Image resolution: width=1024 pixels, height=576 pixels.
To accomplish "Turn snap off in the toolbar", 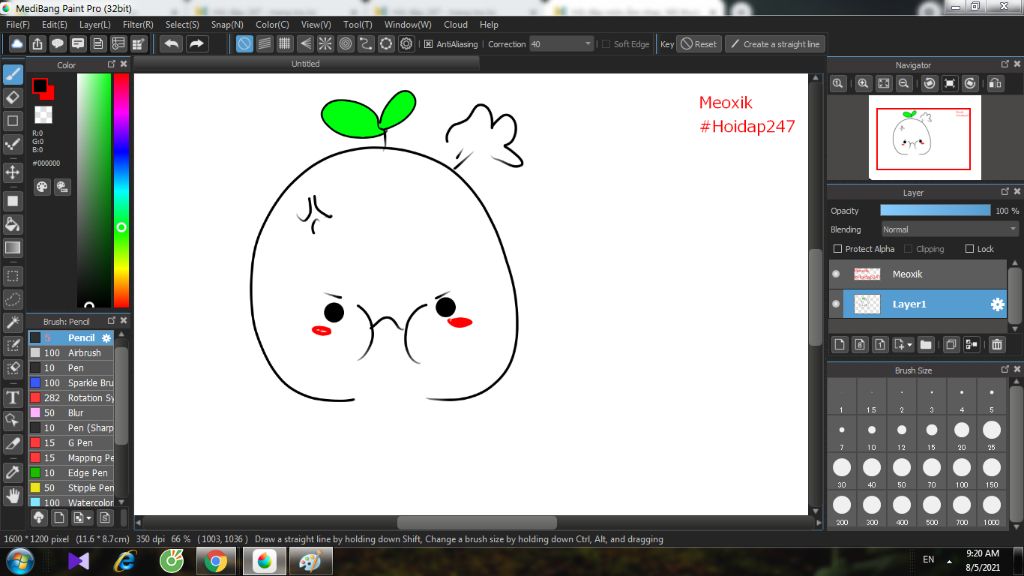I will point(244,44).
